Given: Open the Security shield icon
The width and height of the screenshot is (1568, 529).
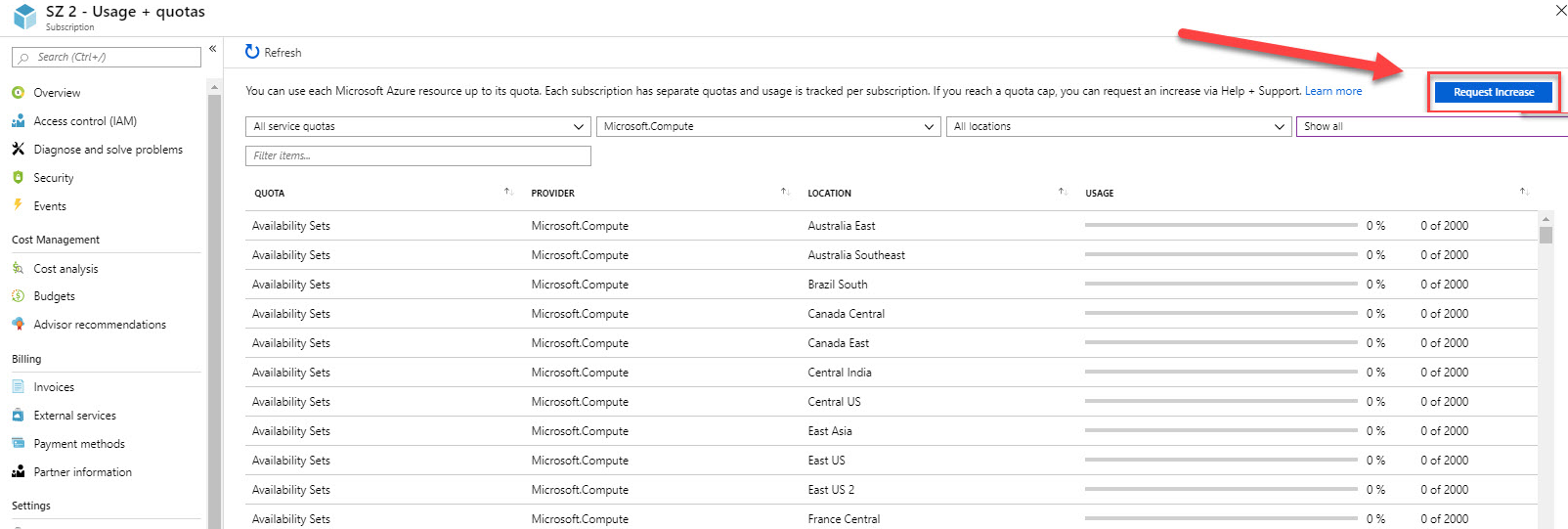Looking at the screenshot, I should (18, 178).
